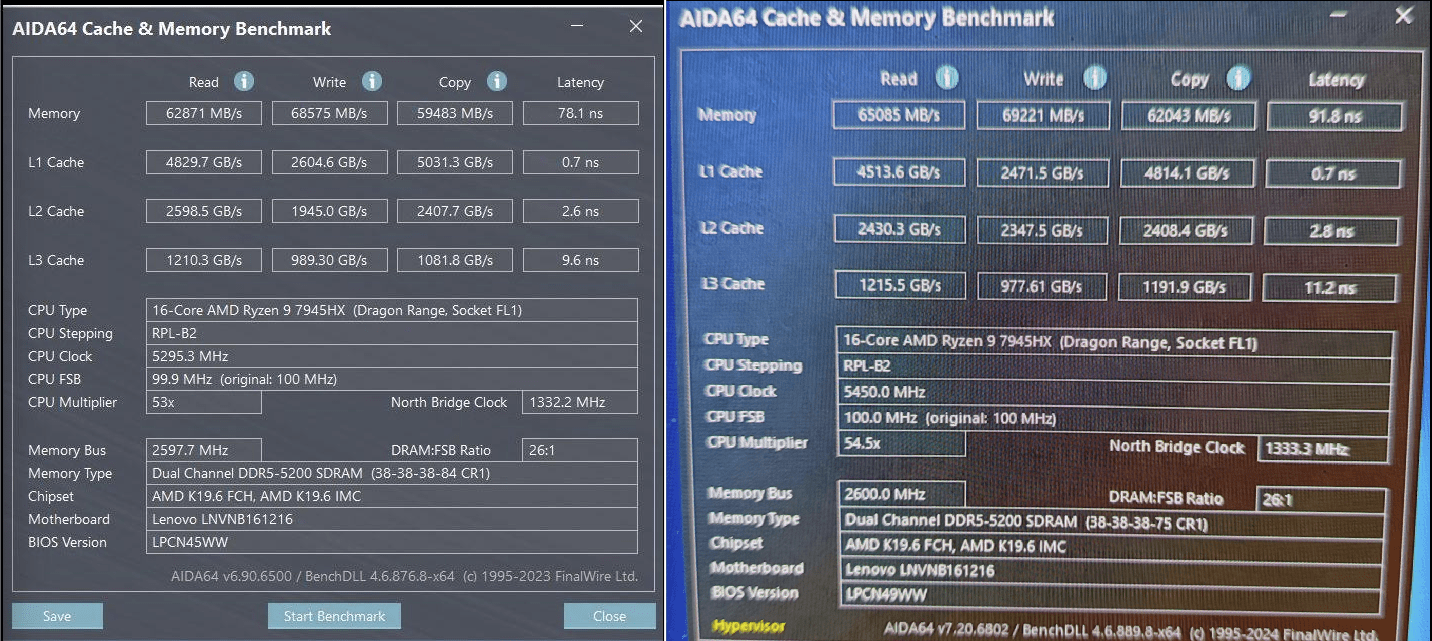
Task: Select L3 Cache Copy 1191.9 GB/s field
Action: (1187, 287)
